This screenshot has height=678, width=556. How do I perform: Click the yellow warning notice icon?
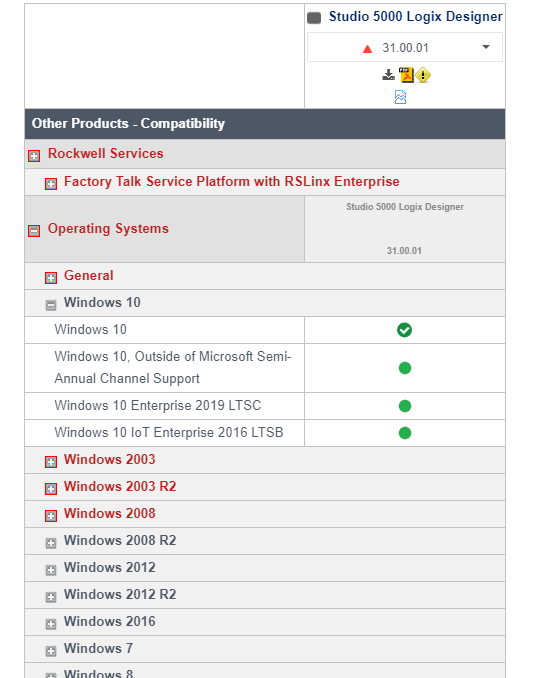(423, 75)
